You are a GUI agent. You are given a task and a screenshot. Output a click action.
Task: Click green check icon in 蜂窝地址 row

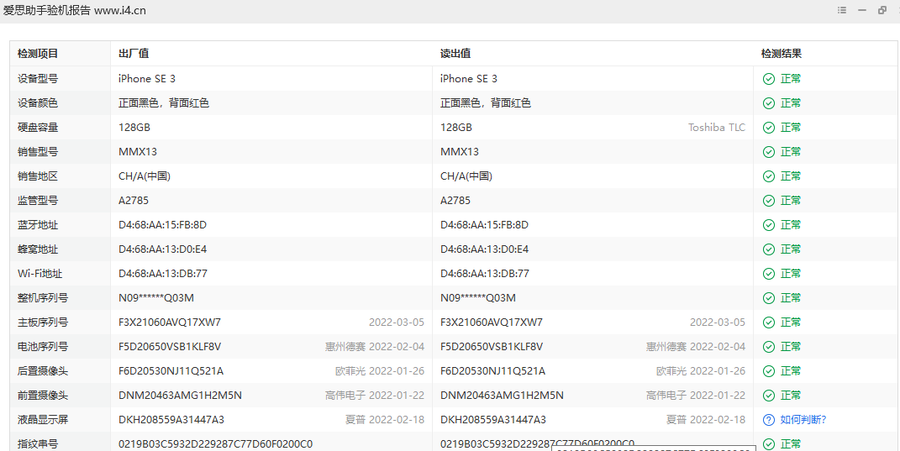769,250
